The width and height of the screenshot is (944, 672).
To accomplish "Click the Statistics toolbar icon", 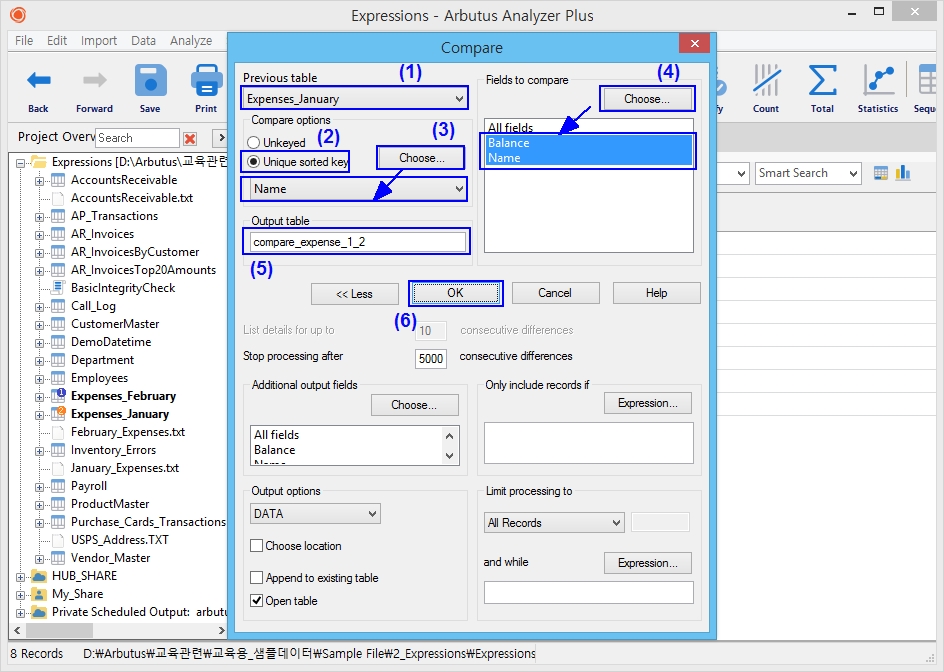I will (878, 81).
